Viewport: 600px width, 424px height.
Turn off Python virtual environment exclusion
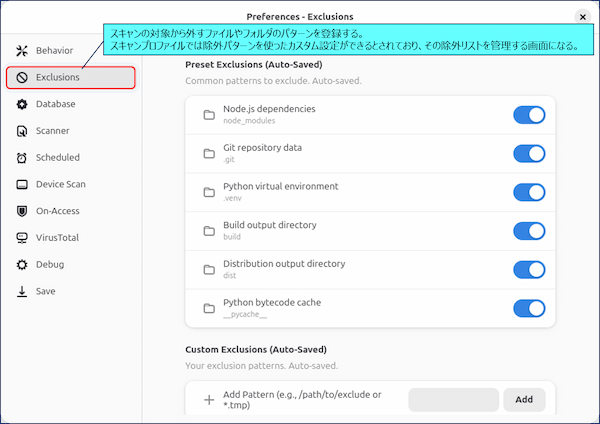529,192
